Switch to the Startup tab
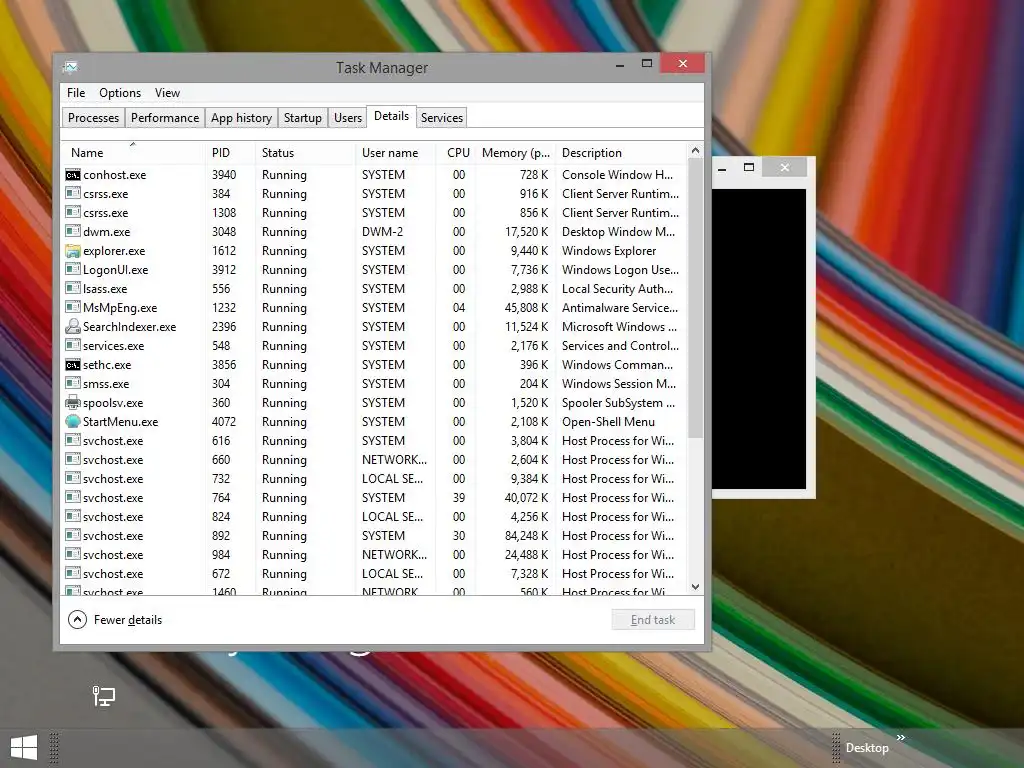This screenshot has height=768, width=1024. [302, 118]
